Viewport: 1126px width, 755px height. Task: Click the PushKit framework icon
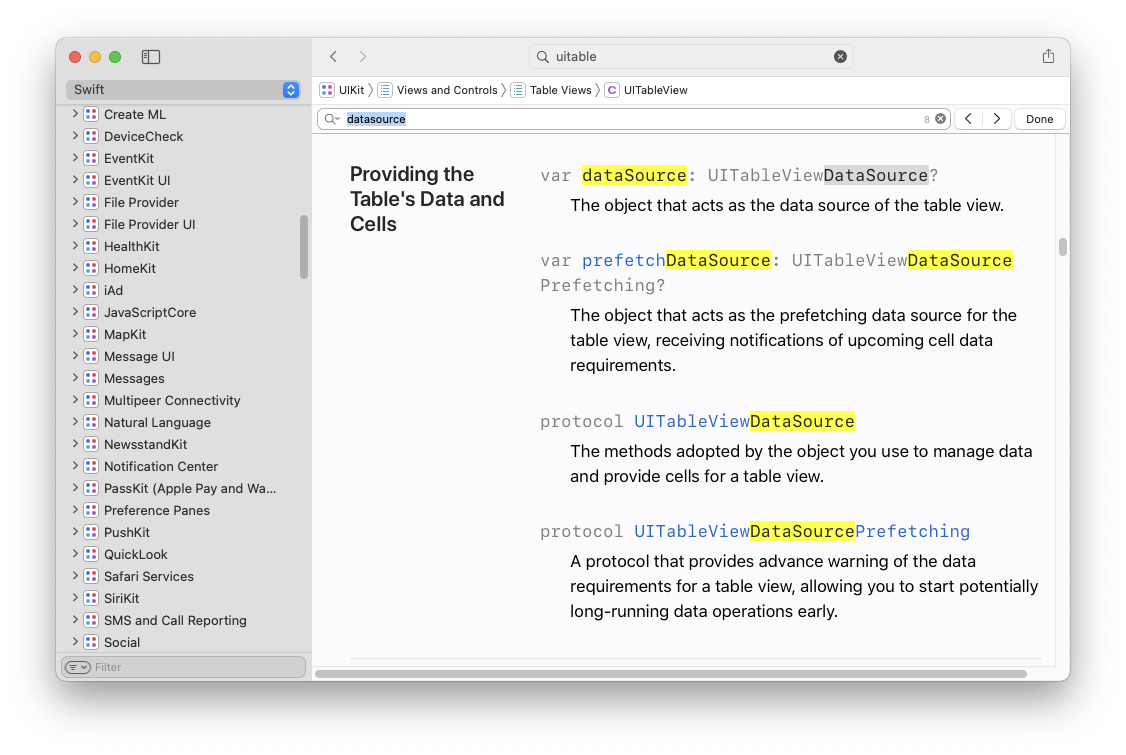pos(91,532)
